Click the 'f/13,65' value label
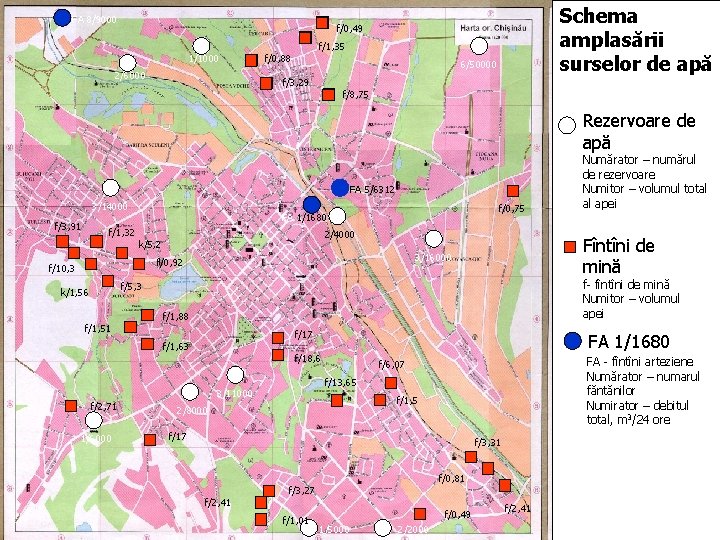This screenshot has width=720, height=540. (340, 382)
